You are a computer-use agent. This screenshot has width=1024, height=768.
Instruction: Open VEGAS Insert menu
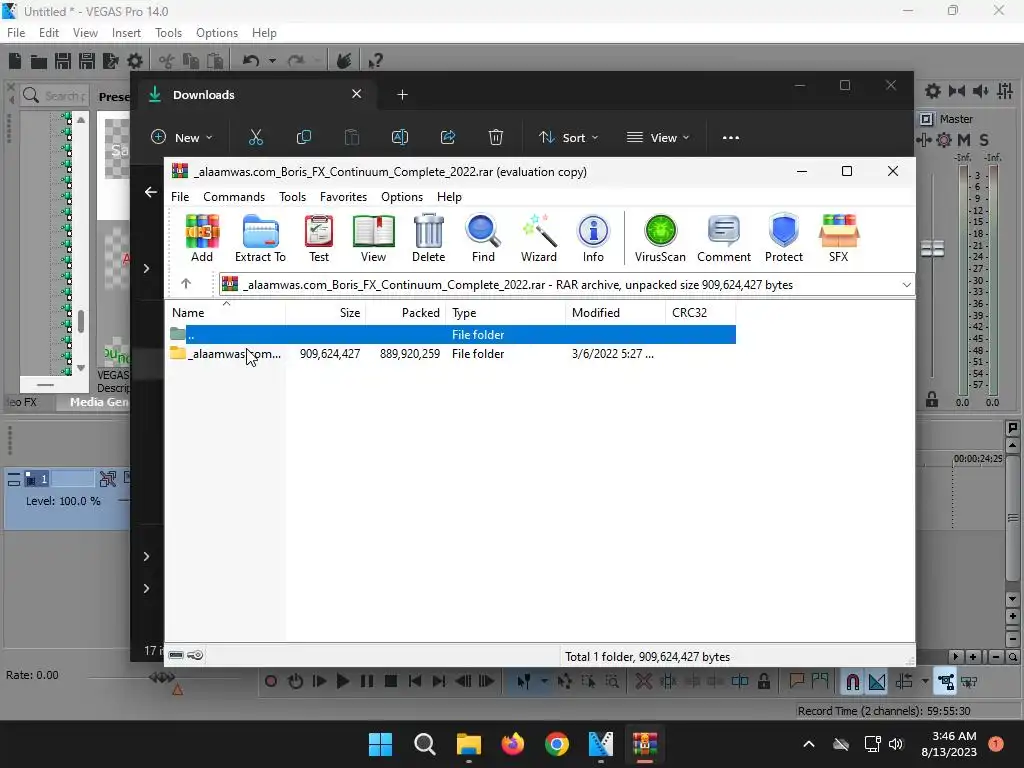pyautogui.click(x=126, y=33)
